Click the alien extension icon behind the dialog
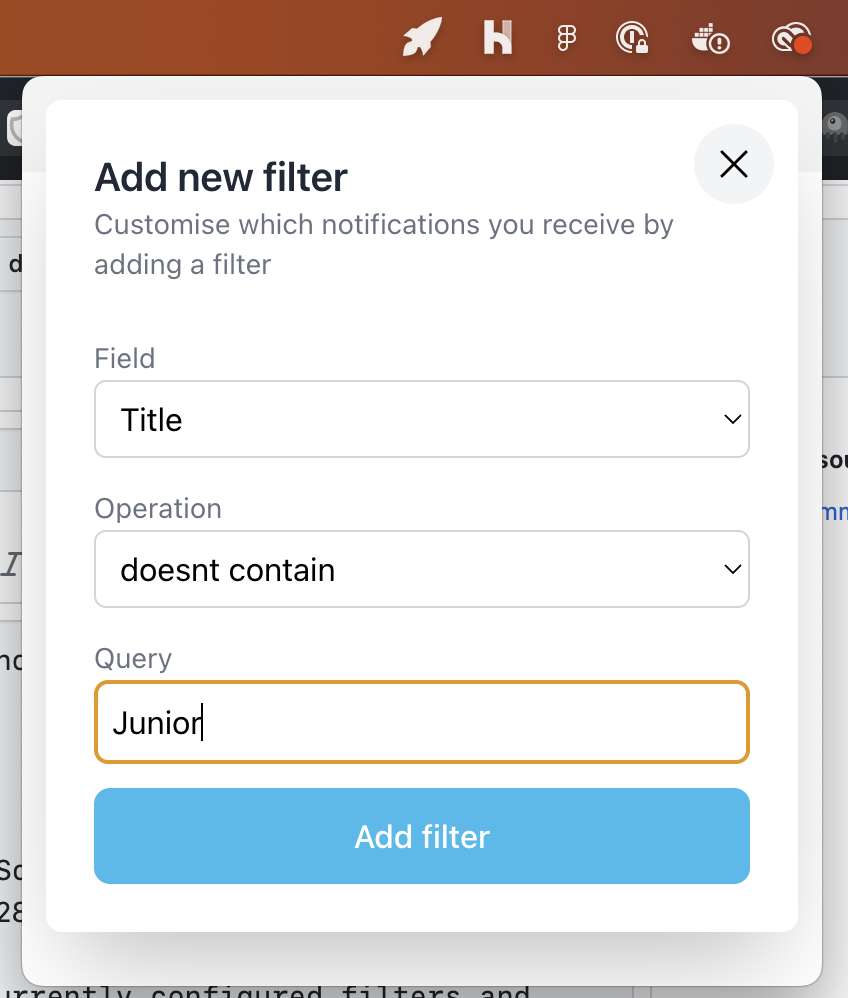Image resolution: width=848 pixels, height=998 pixels. click(x=834, y=126)
